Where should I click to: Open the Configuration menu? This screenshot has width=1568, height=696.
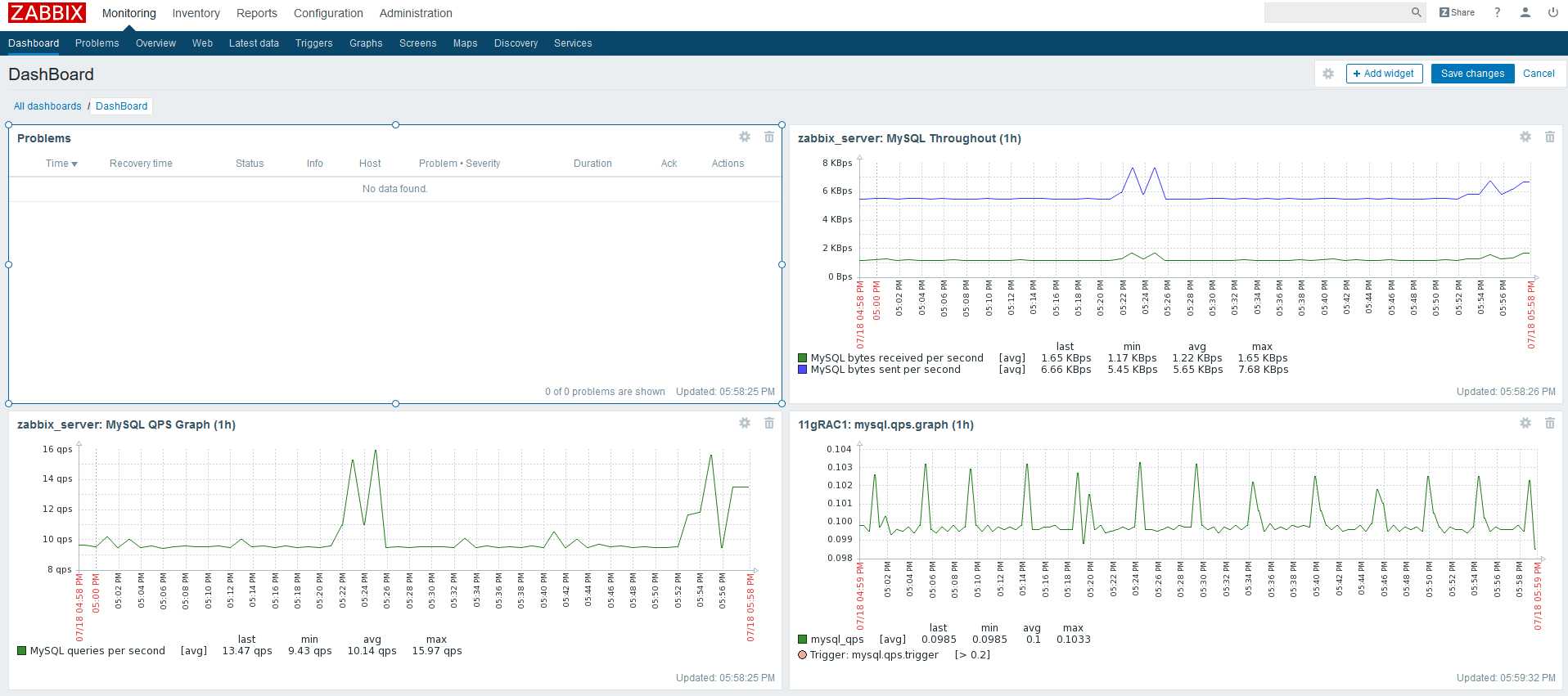(328, 13)
